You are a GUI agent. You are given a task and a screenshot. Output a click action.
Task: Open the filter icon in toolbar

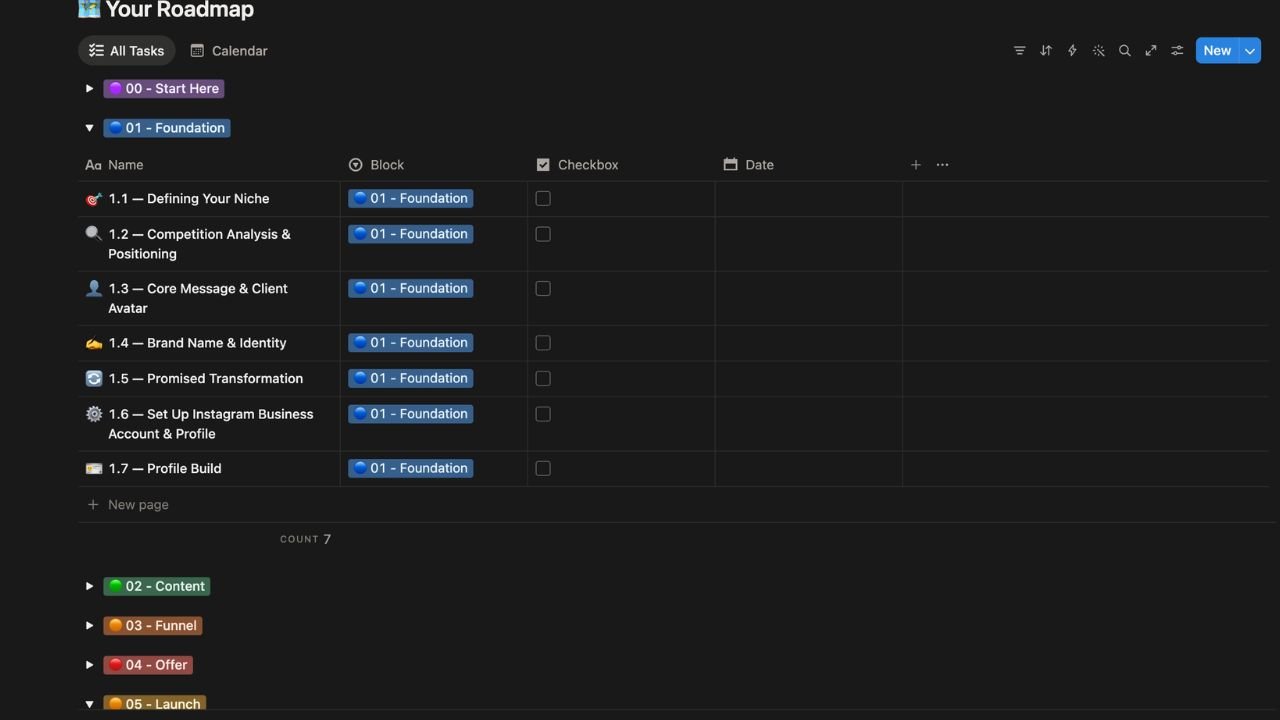[1019, 51]
